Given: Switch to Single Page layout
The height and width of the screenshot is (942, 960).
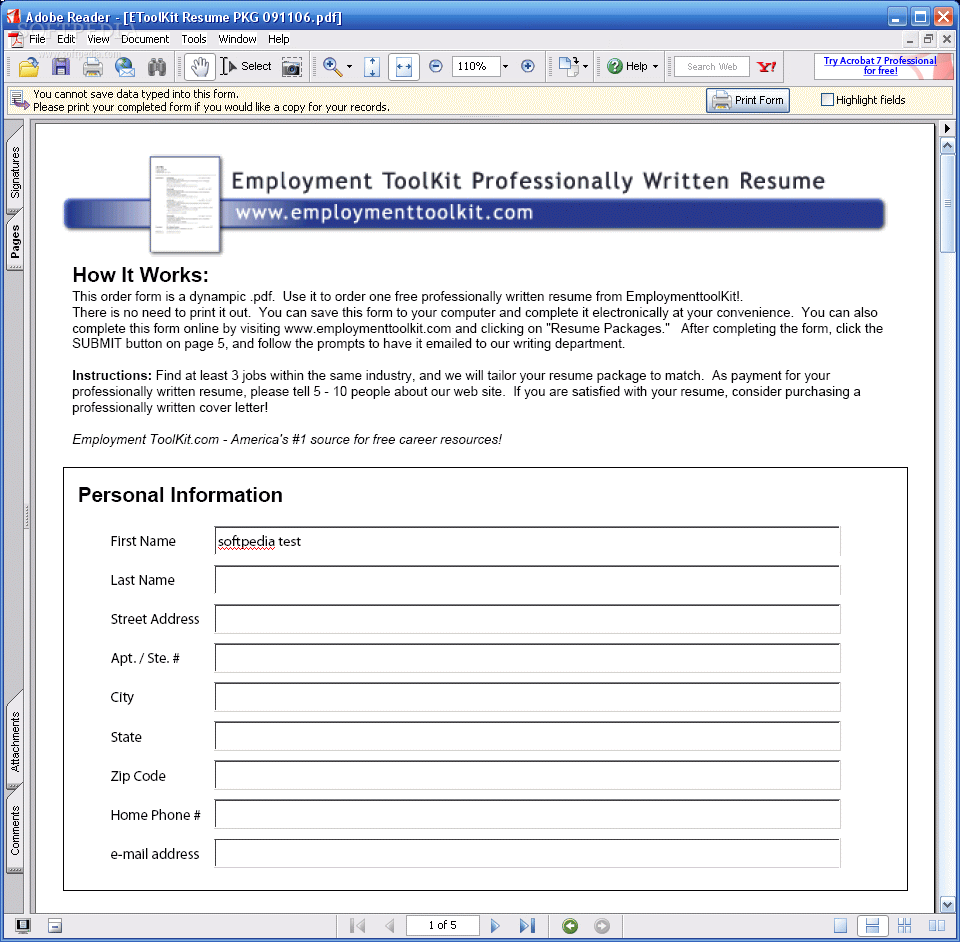Looking at the screenshot, I should 841,926.
